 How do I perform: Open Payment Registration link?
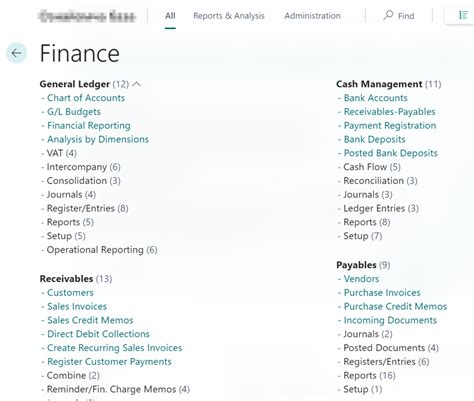pyautogui.click(x=390, y=126)
